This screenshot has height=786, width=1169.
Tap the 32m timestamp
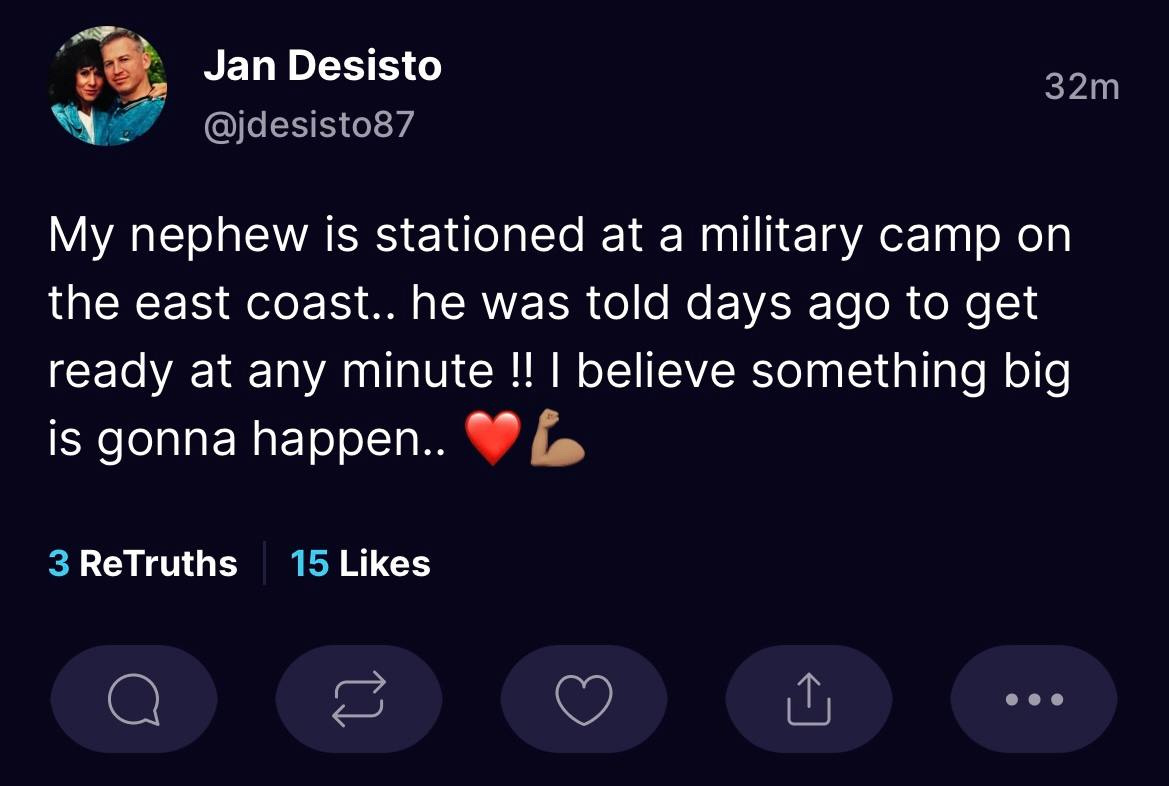coord(1082,87)
